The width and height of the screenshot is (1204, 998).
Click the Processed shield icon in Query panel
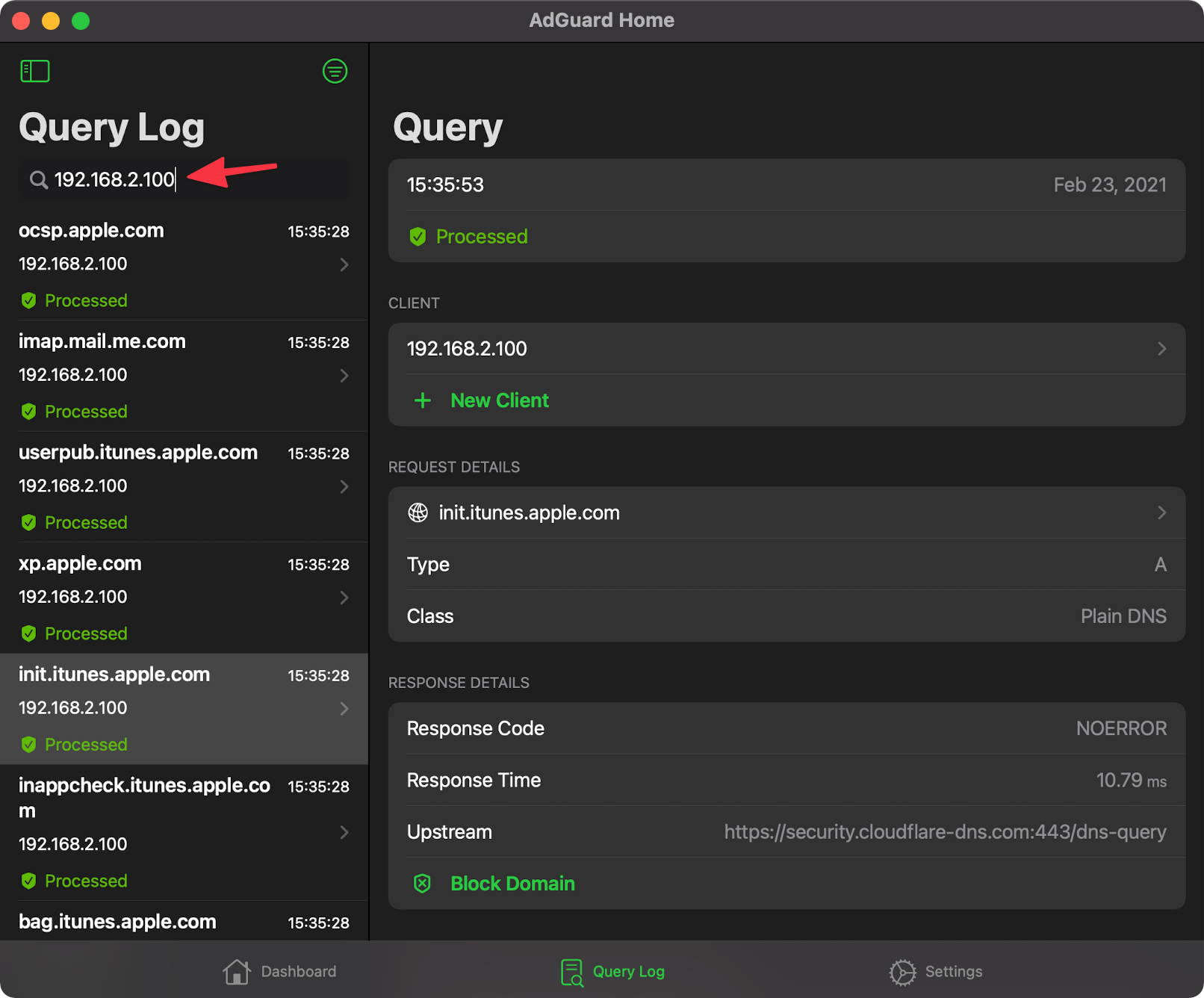pos(418,237)
